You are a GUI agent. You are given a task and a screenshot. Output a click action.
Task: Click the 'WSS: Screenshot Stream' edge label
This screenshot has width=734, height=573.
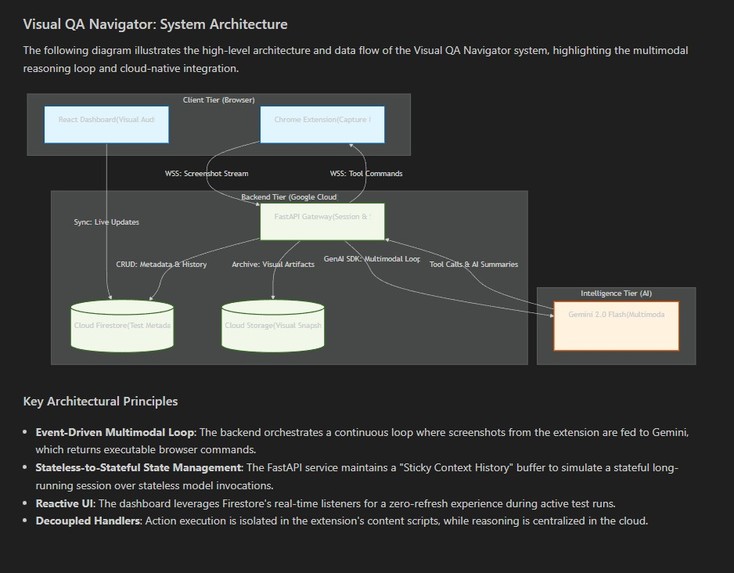tap(206, 174)
